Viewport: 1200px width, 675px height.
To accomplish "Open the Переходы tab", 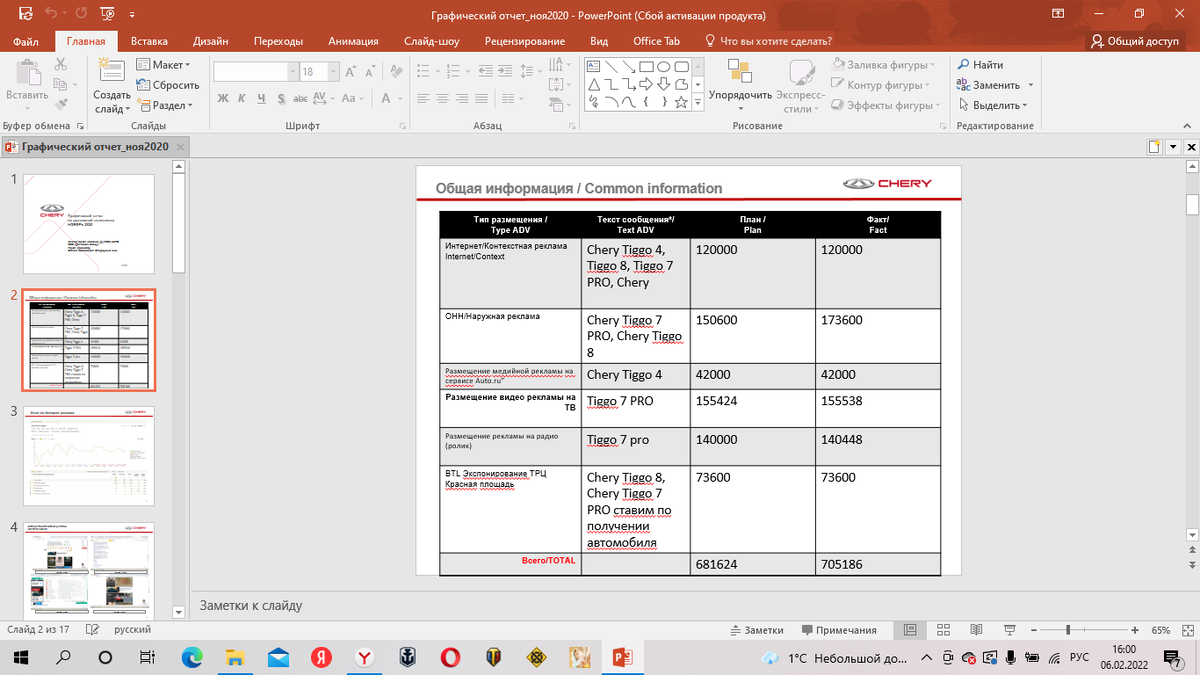I will (x=278, y=41).
